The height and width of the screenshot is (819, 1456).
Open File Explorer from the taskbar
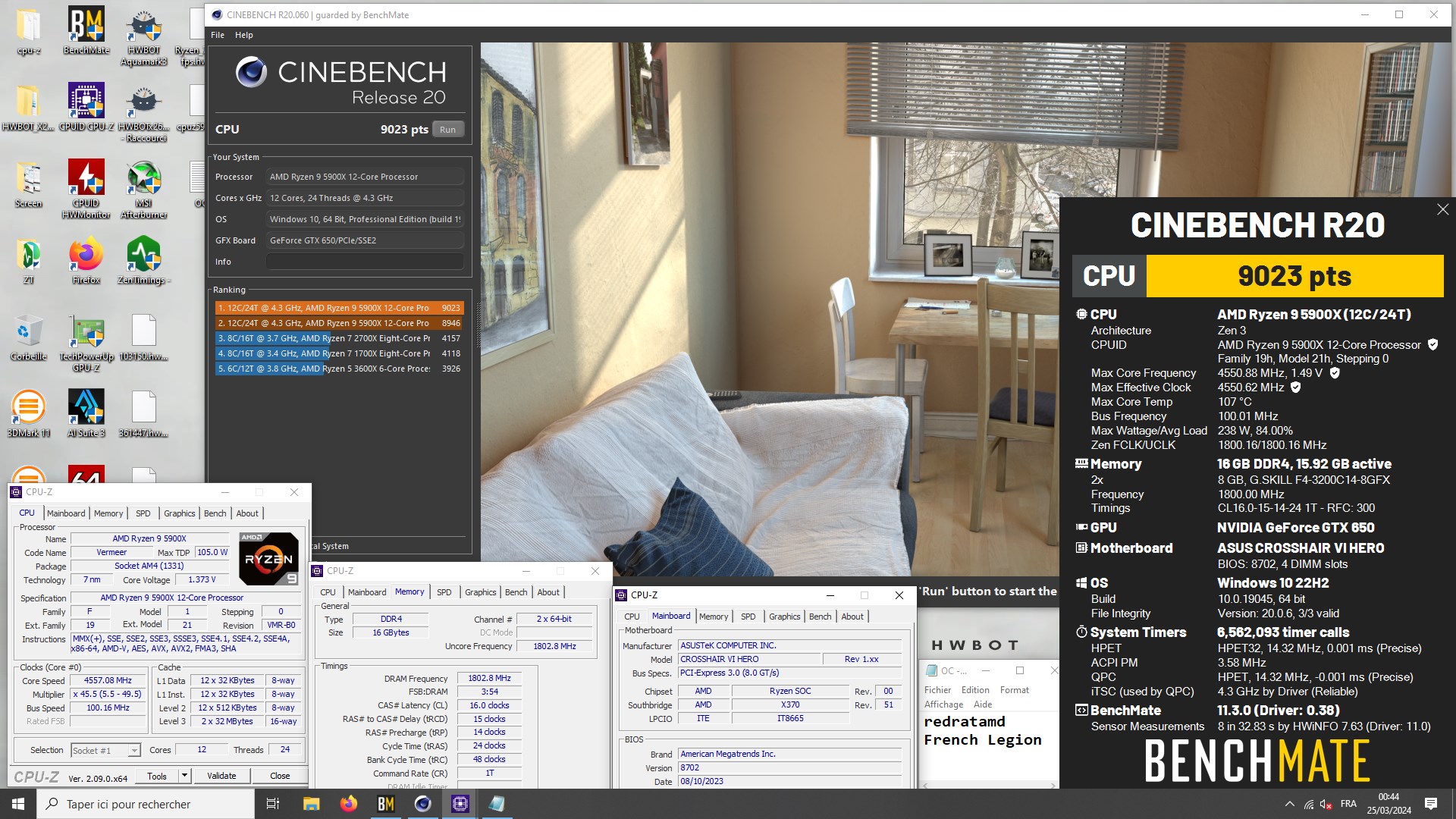(312, 804)
